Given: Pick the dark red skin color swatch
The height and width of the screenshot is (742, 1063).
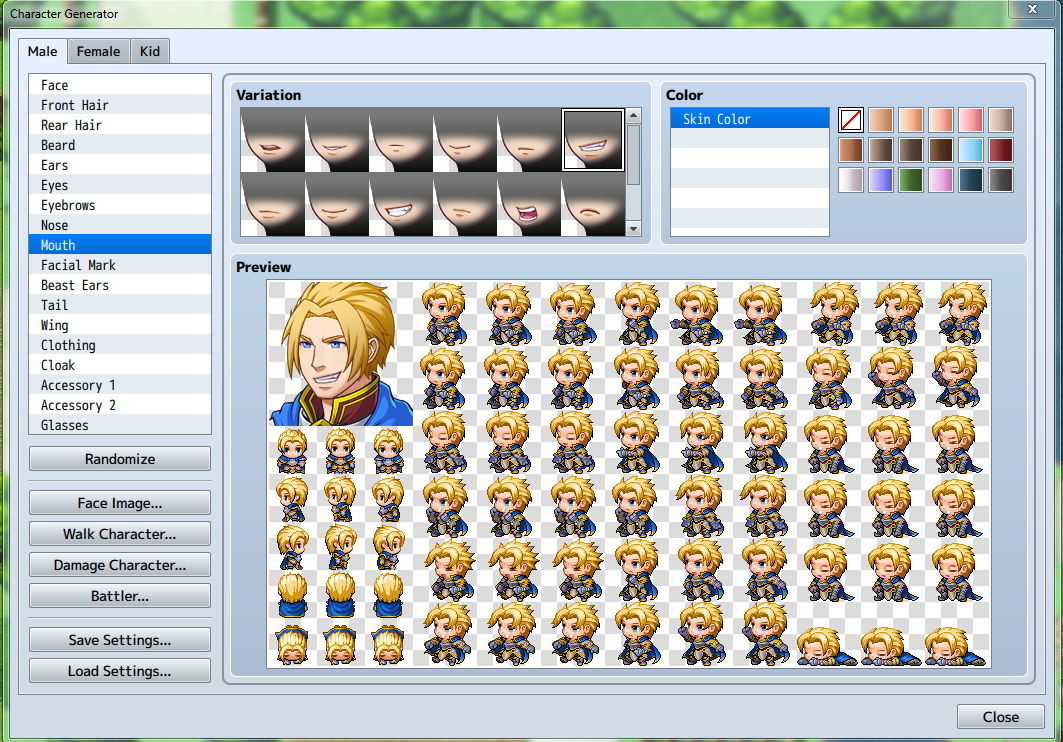Looking at the screenshot, I should [x=1001, y=150].
